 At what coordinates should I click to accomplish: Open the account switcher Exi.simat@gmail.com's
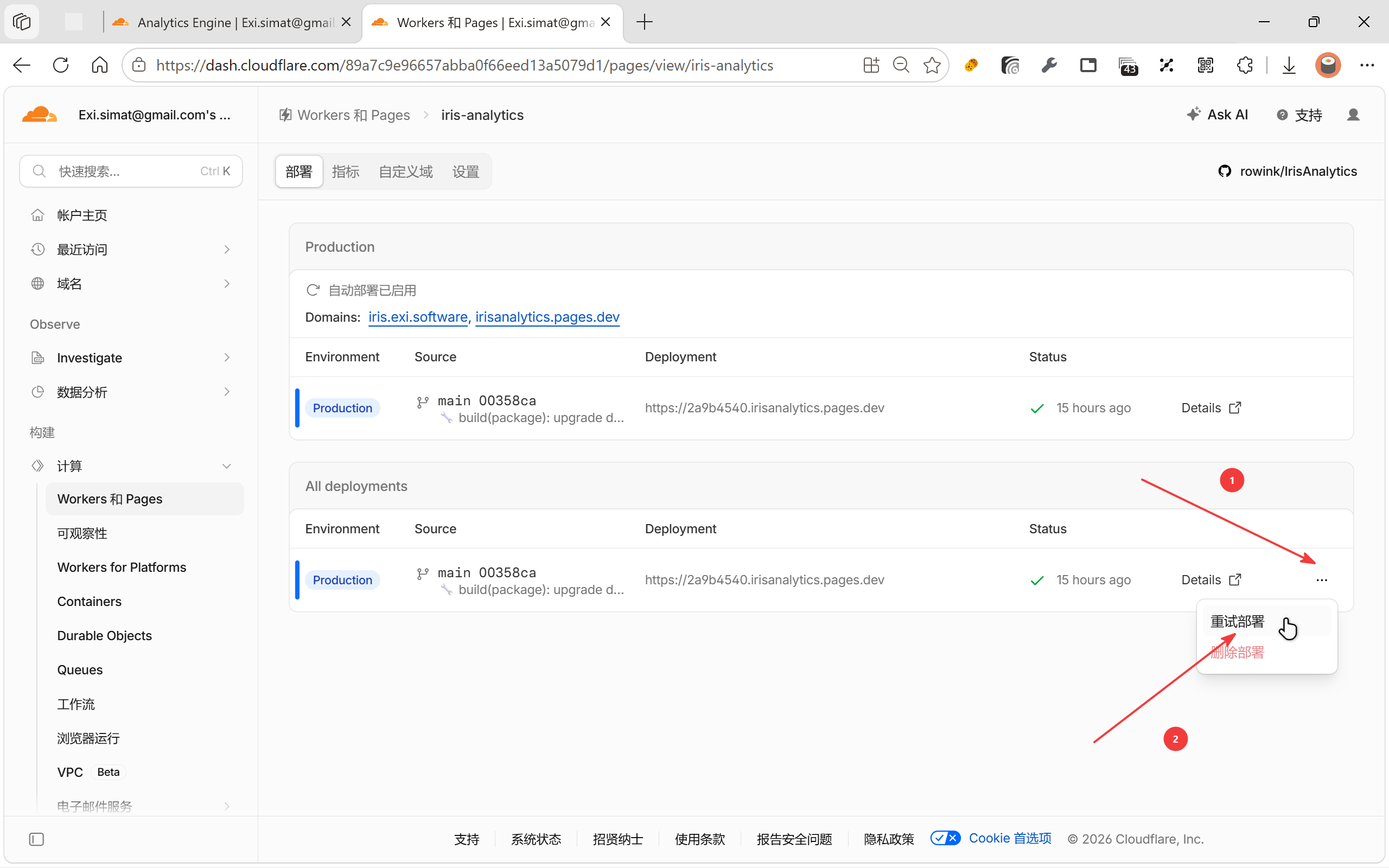pyautogui.click(x=155, y=115)
